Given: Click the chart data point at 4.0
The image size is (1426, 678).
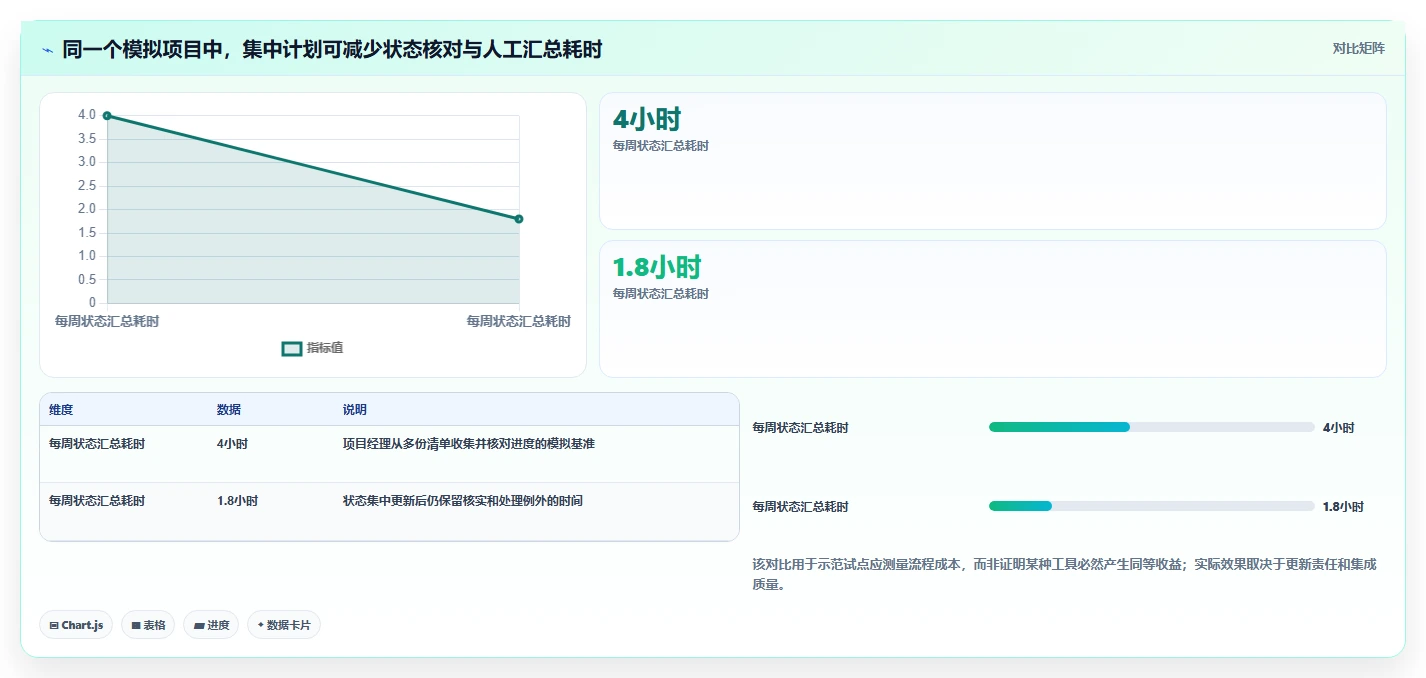Looking at the screenshot, I should click(107, 116).
